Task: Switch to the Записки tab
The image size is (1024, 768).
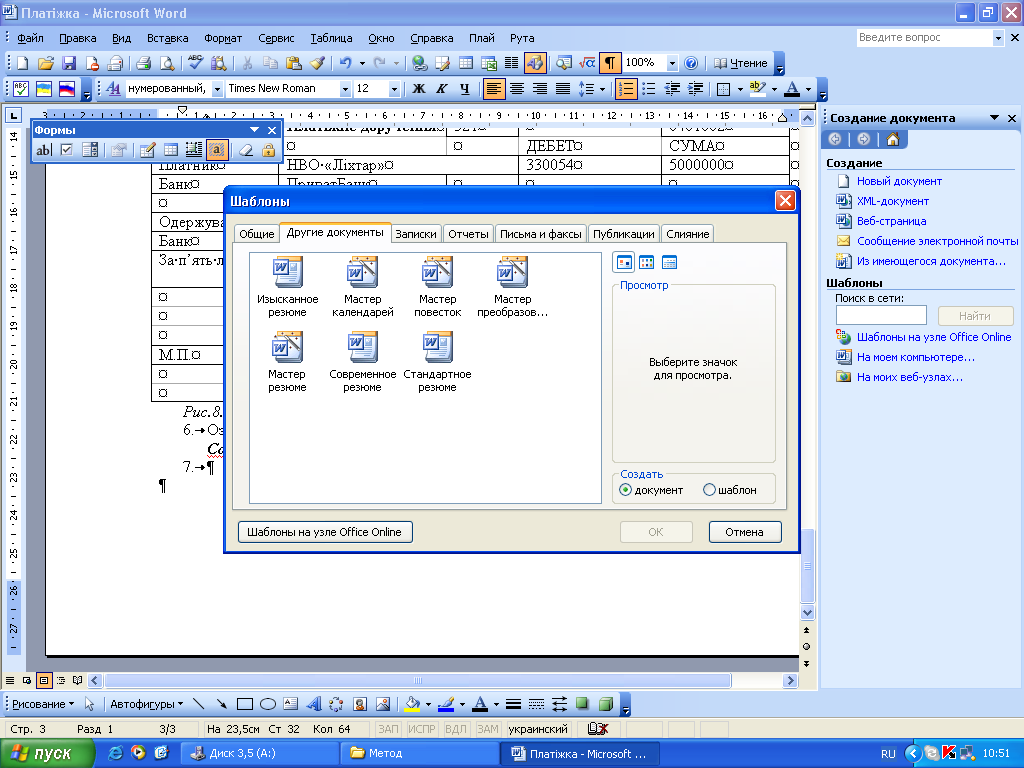Action: [x=416, y=234]
